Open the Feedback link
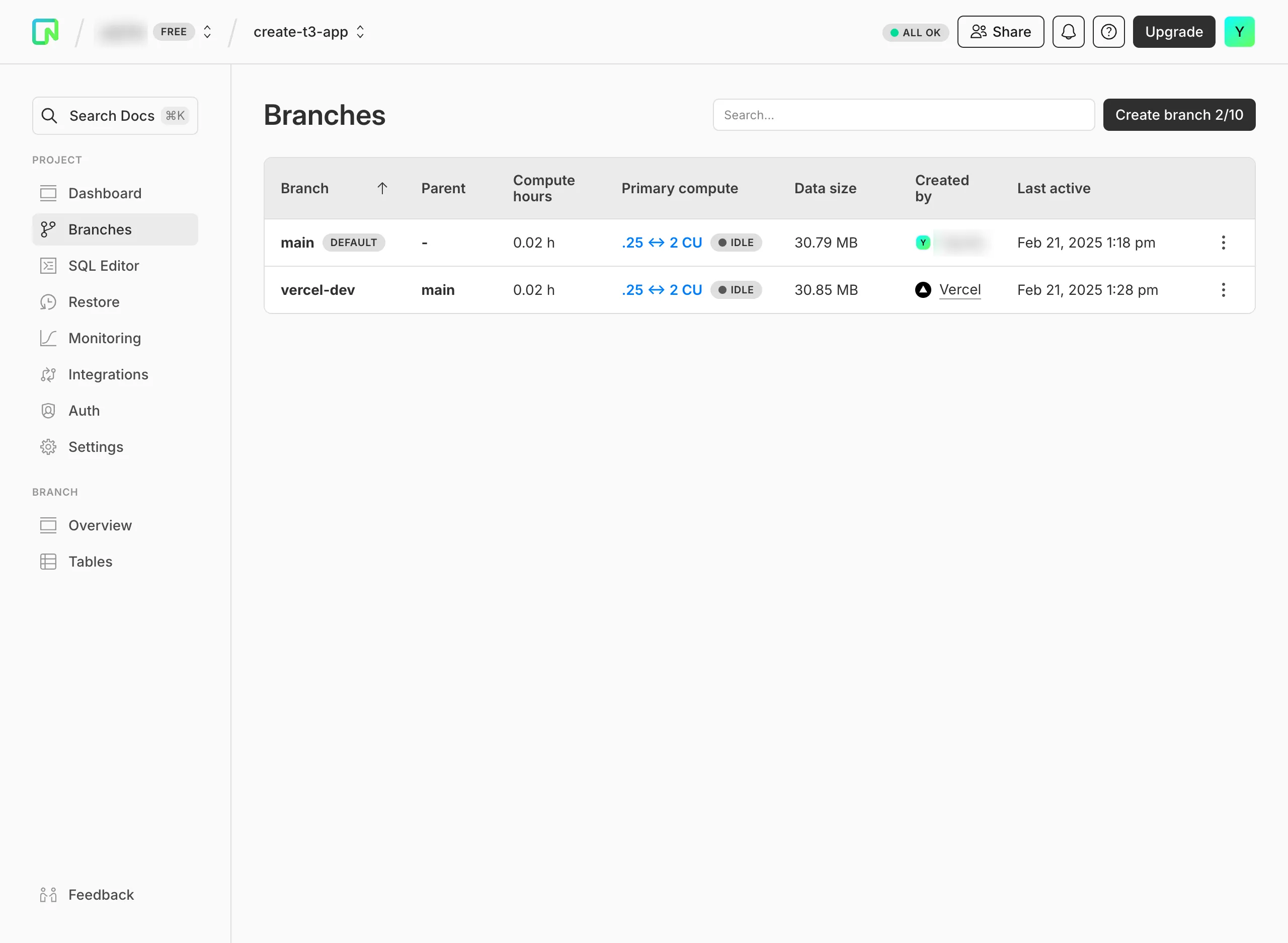 (115, 895)
